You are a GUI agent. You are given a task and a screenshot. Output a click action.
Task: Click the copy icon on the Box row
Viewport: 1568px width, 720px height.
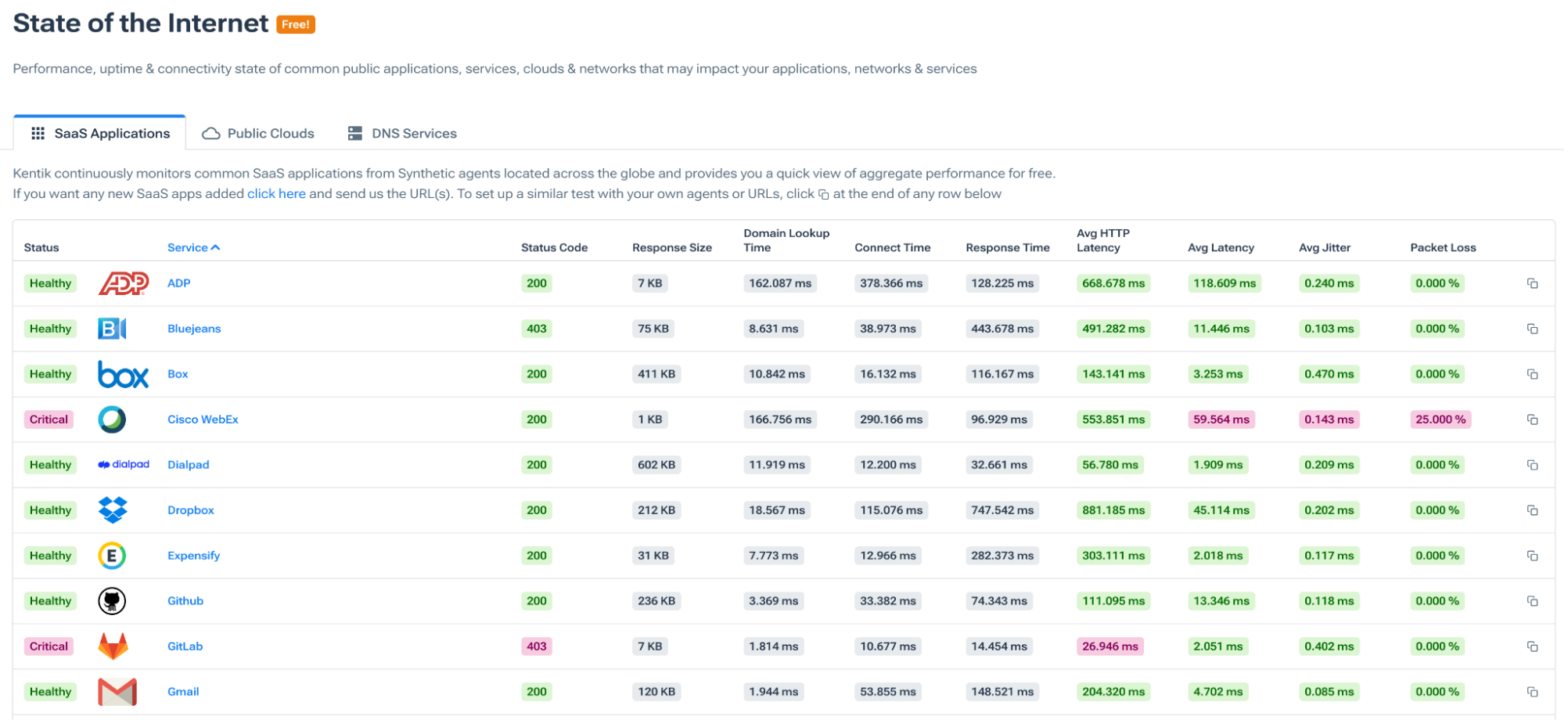1532,374
